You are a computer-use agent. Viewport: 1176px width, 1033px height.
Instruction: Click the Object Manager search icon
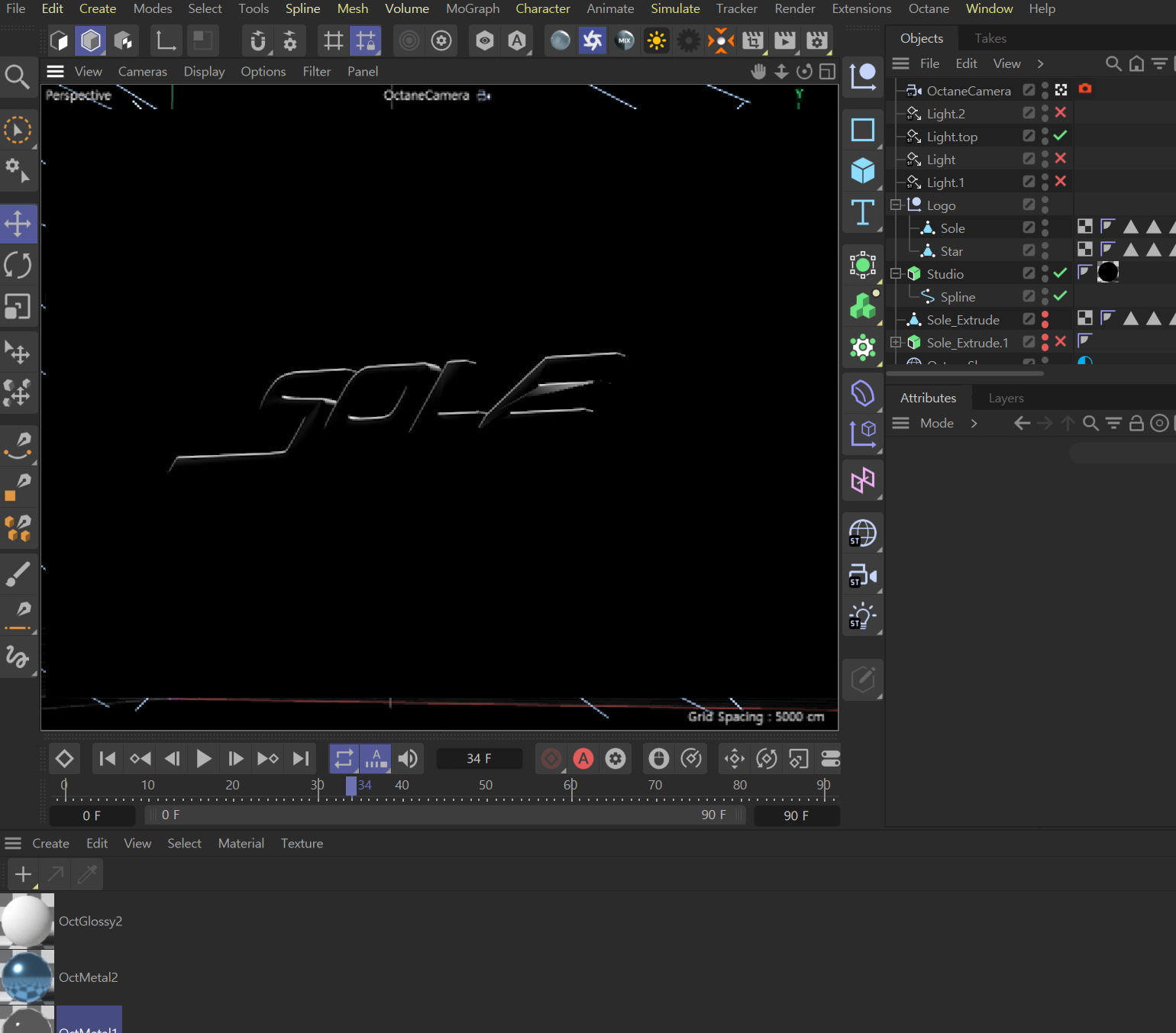tap(1113, 63)
